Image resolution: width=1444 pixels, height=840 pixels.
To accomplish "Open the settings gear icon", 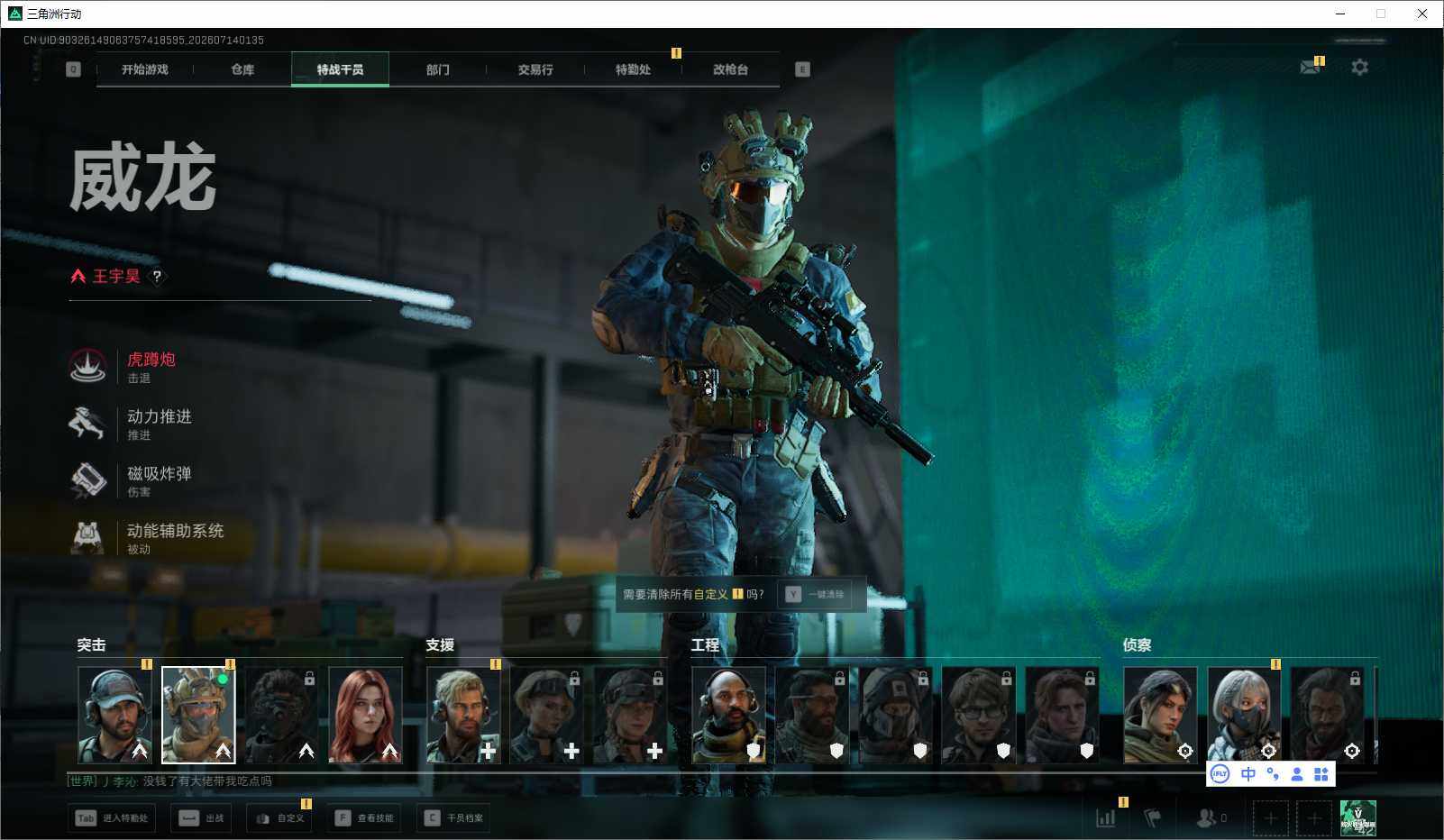I will 1359,67.
